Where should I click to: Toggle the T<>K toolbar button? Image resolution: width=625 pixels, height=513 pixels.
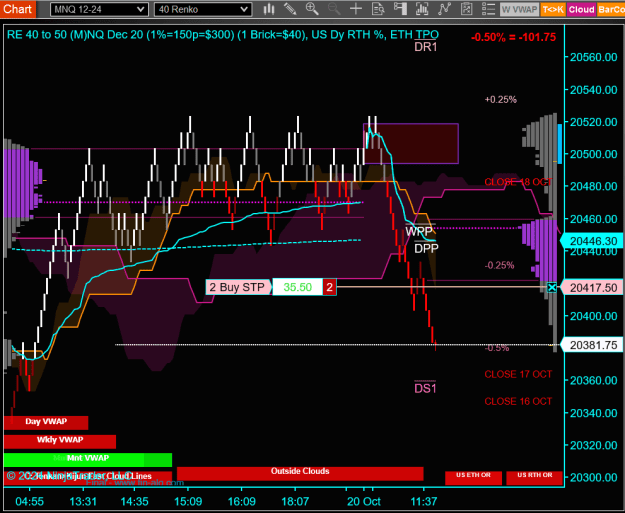pyautogui.click(x=552, y=10)
